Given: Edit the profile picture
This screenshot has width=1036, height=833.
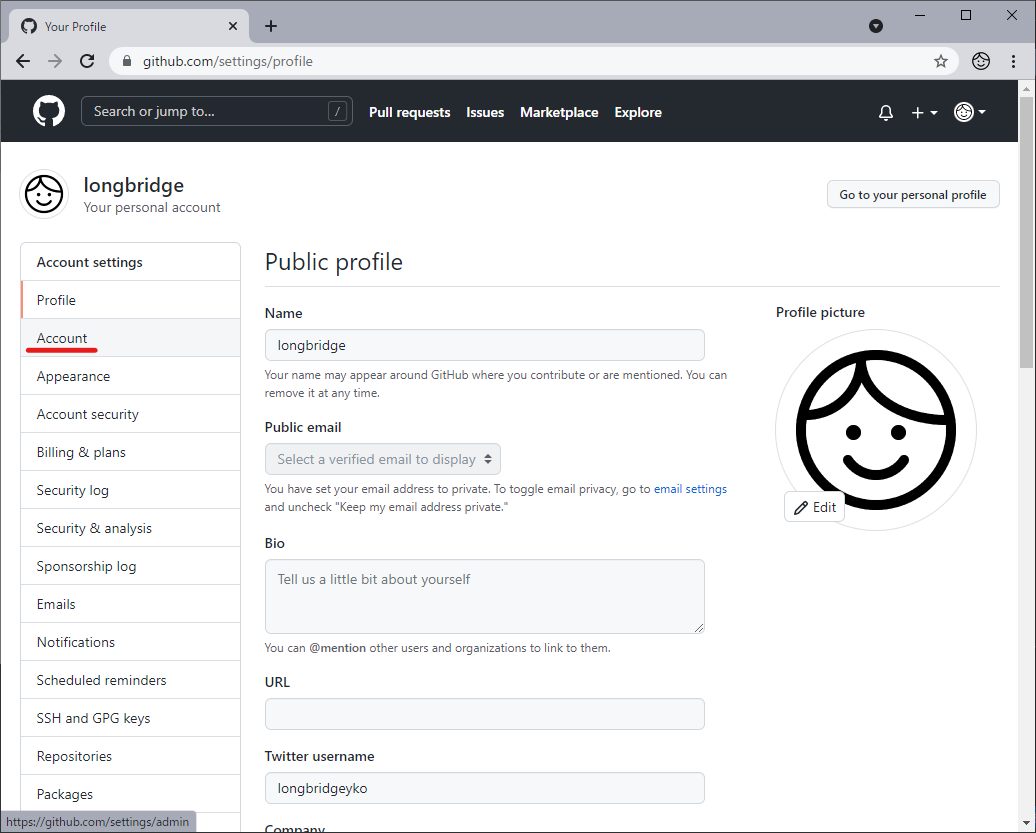Looking at the screenshot, I should pos(815,507).
